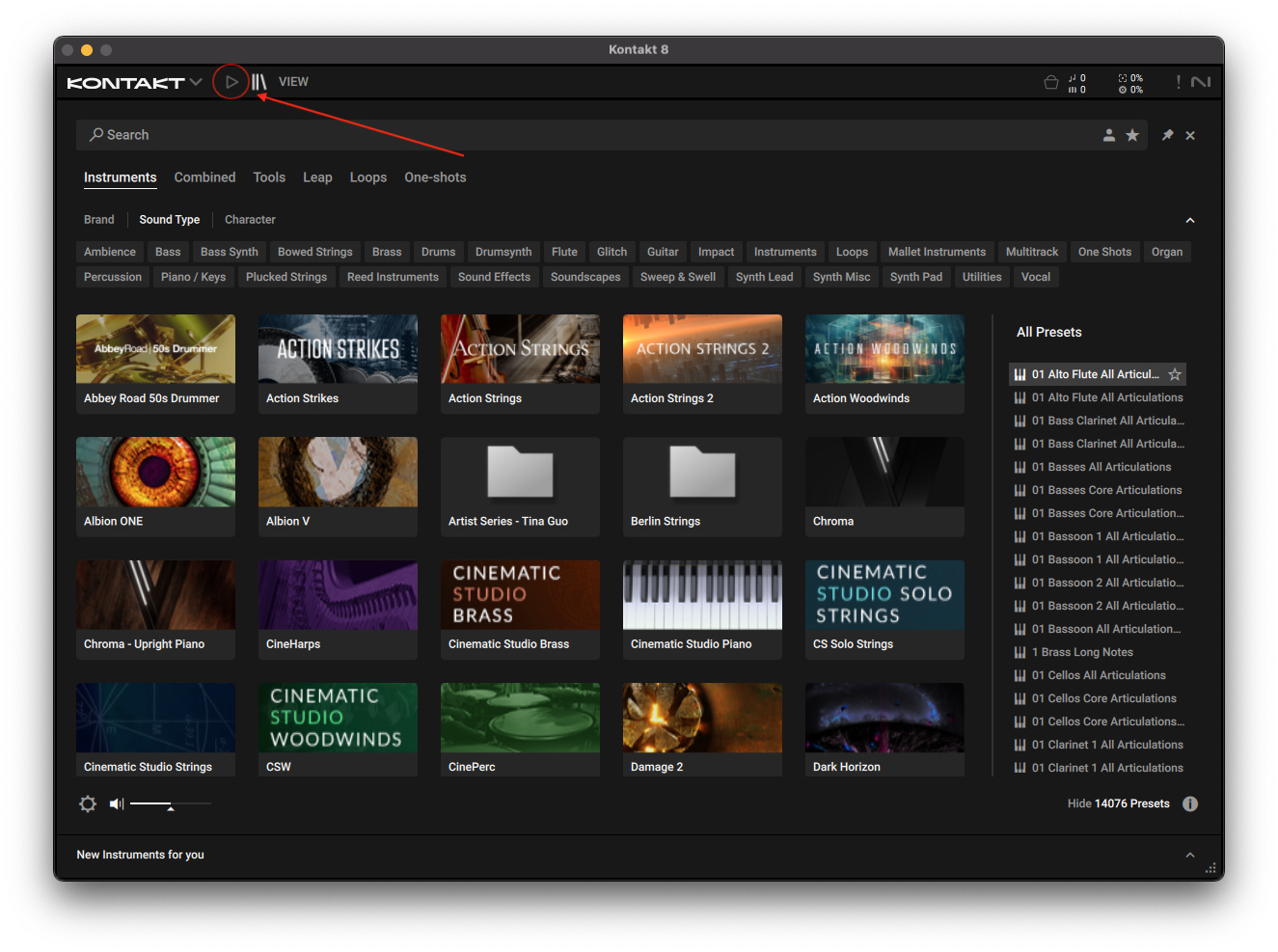Click the play button in the header
The width and height of the screenshot is (1278, 952).
[x=231, y=82]
